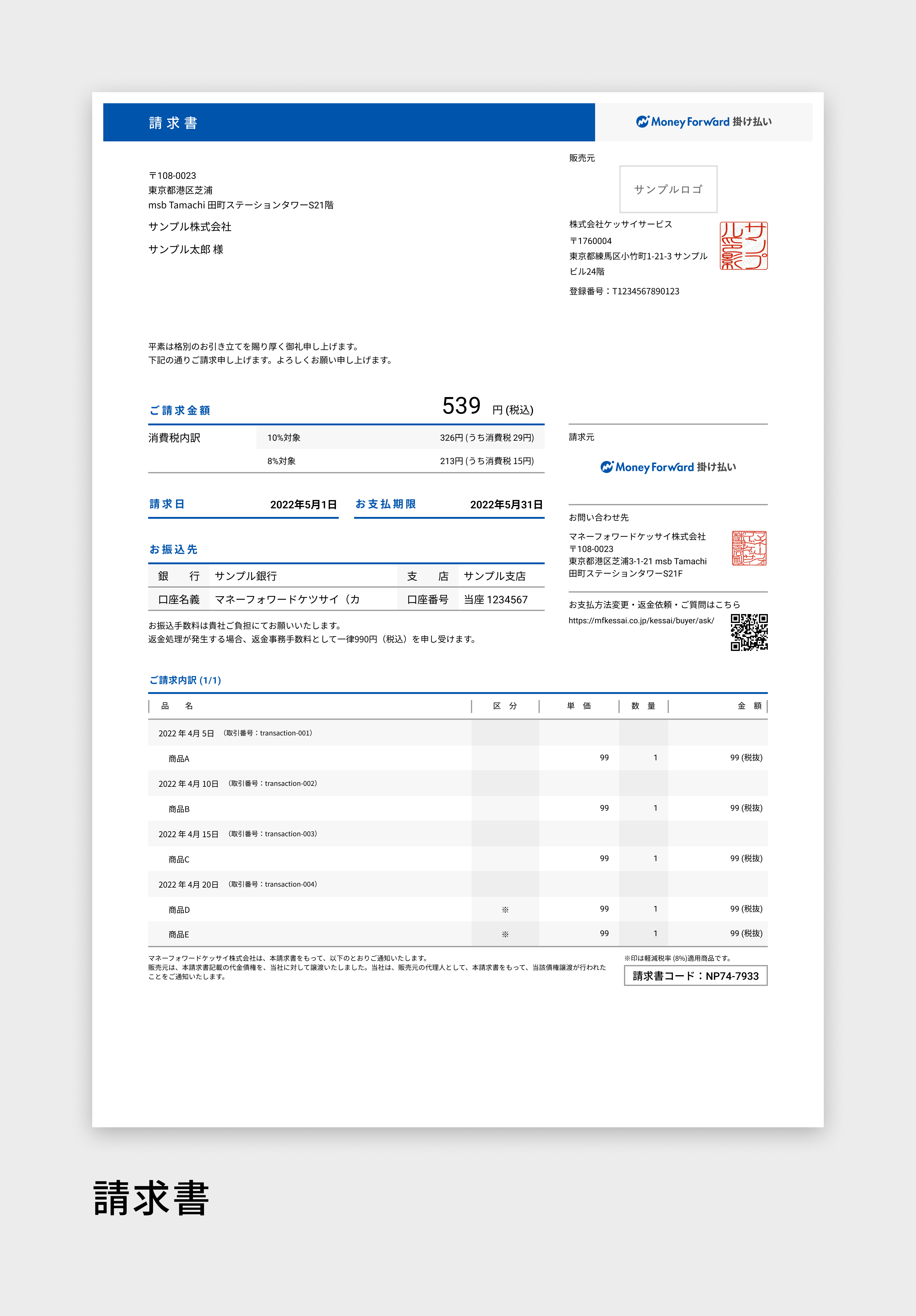Click the ※ mark in 商品E row
Image resolution: width=916 pixels, height=1316 pixels.
[505, 934]
